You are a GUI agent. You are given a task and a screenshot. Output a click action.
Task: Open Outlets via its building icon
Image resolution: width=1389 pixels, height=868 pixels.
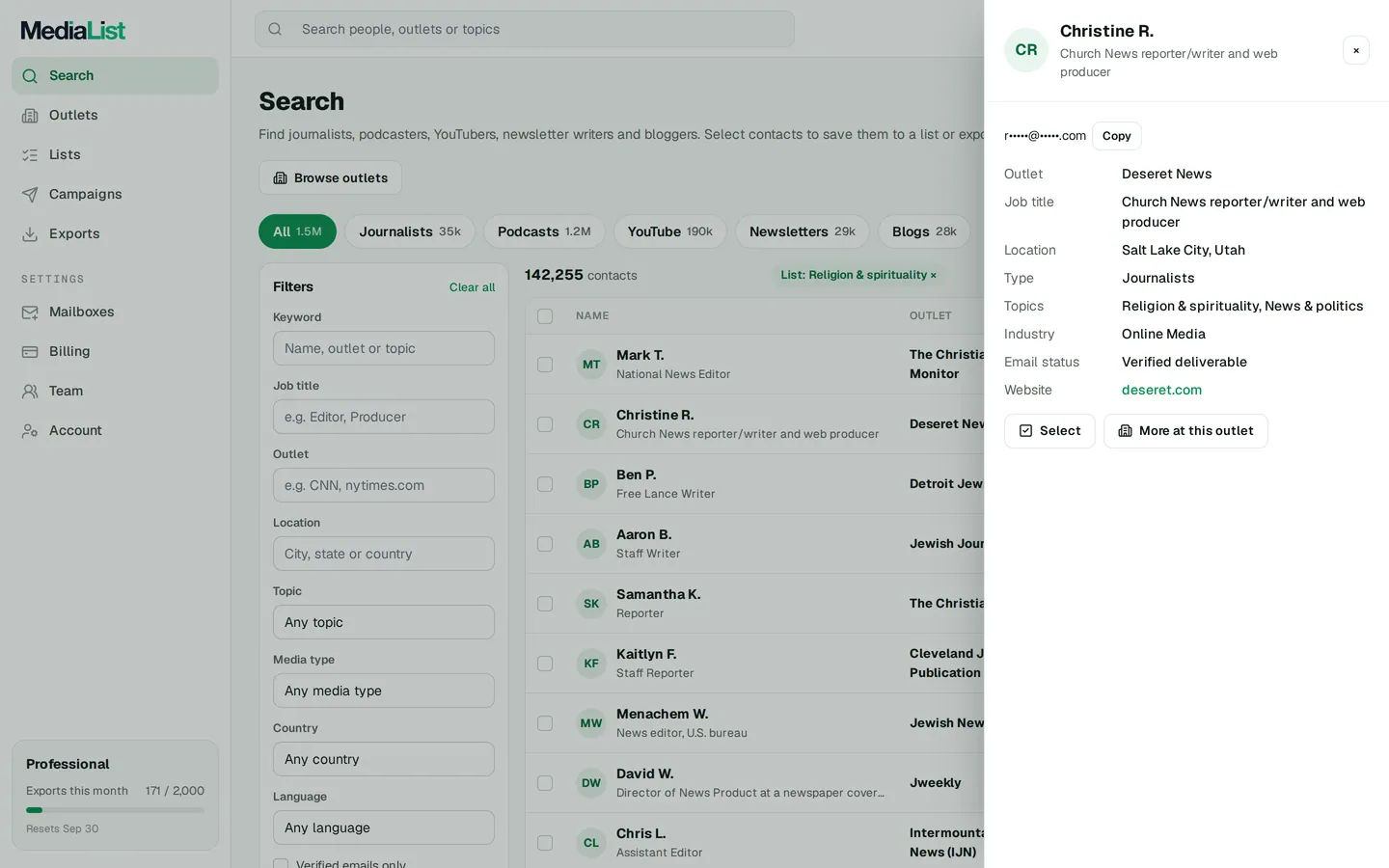30,116
